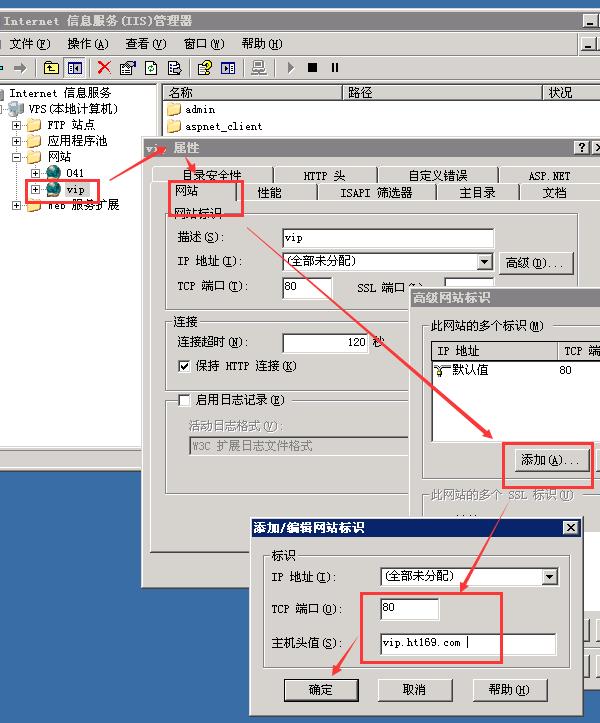
Task: Switch to the ISAPI 筛选器 tab
Action: [x=376, y=192]
